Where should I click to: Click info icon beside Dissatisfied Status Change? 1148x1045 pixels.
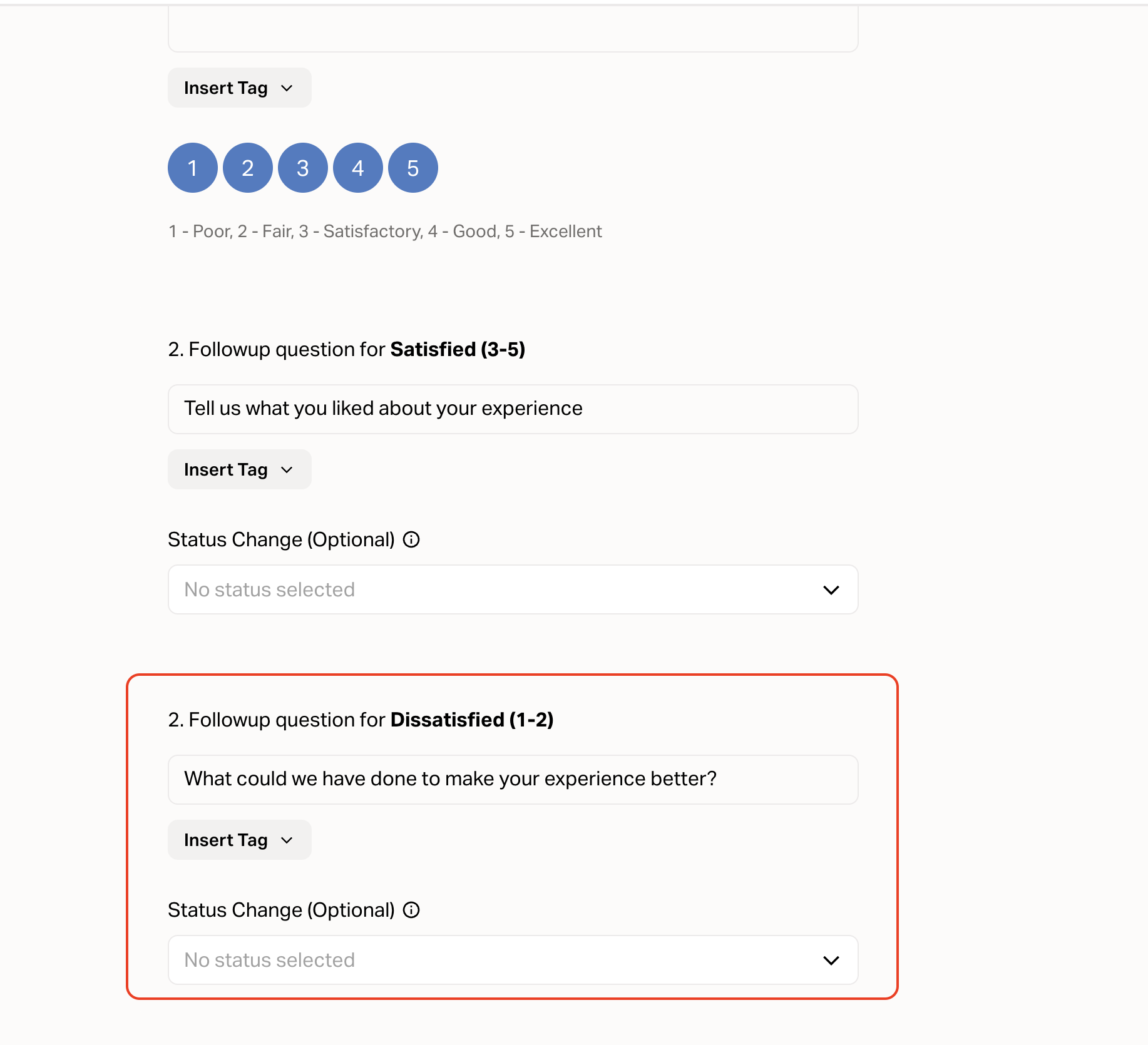[411, 910]
